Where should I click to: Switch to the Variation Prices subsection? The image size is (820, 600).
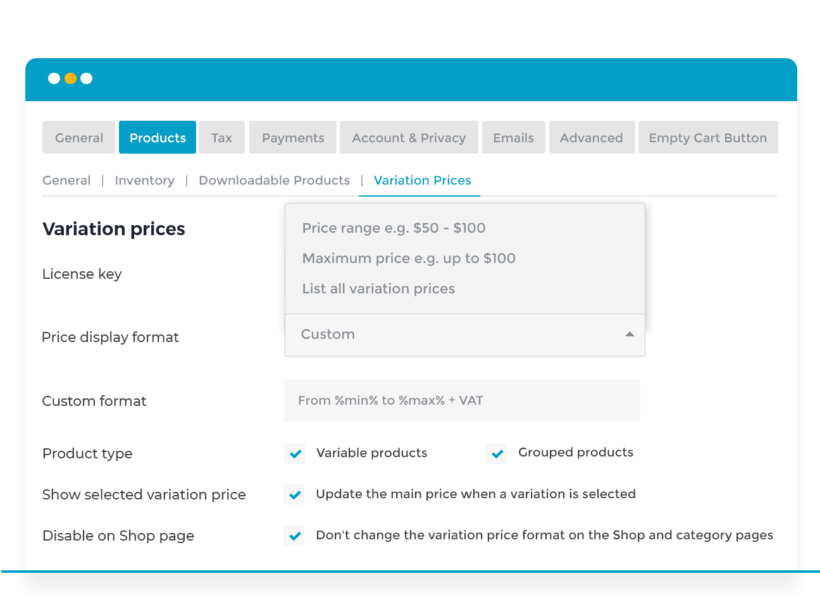point(421,180)
